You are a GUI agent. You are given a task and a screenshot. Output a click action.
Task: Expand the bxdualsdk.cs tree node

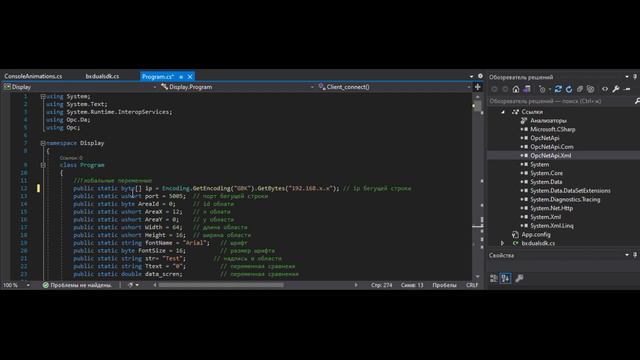click(503, 243)
